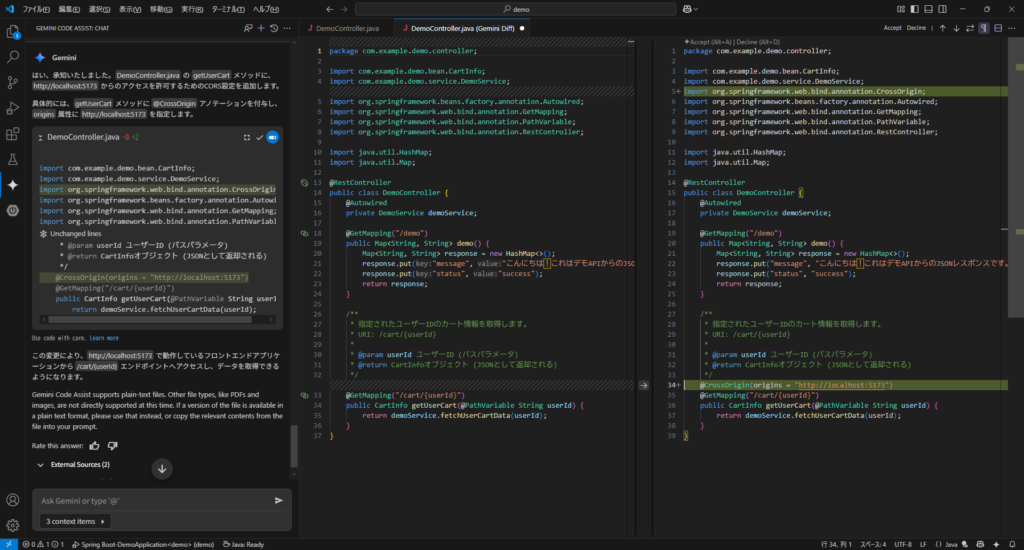Toggle secondary side bar visibility

tap(942, 9)
